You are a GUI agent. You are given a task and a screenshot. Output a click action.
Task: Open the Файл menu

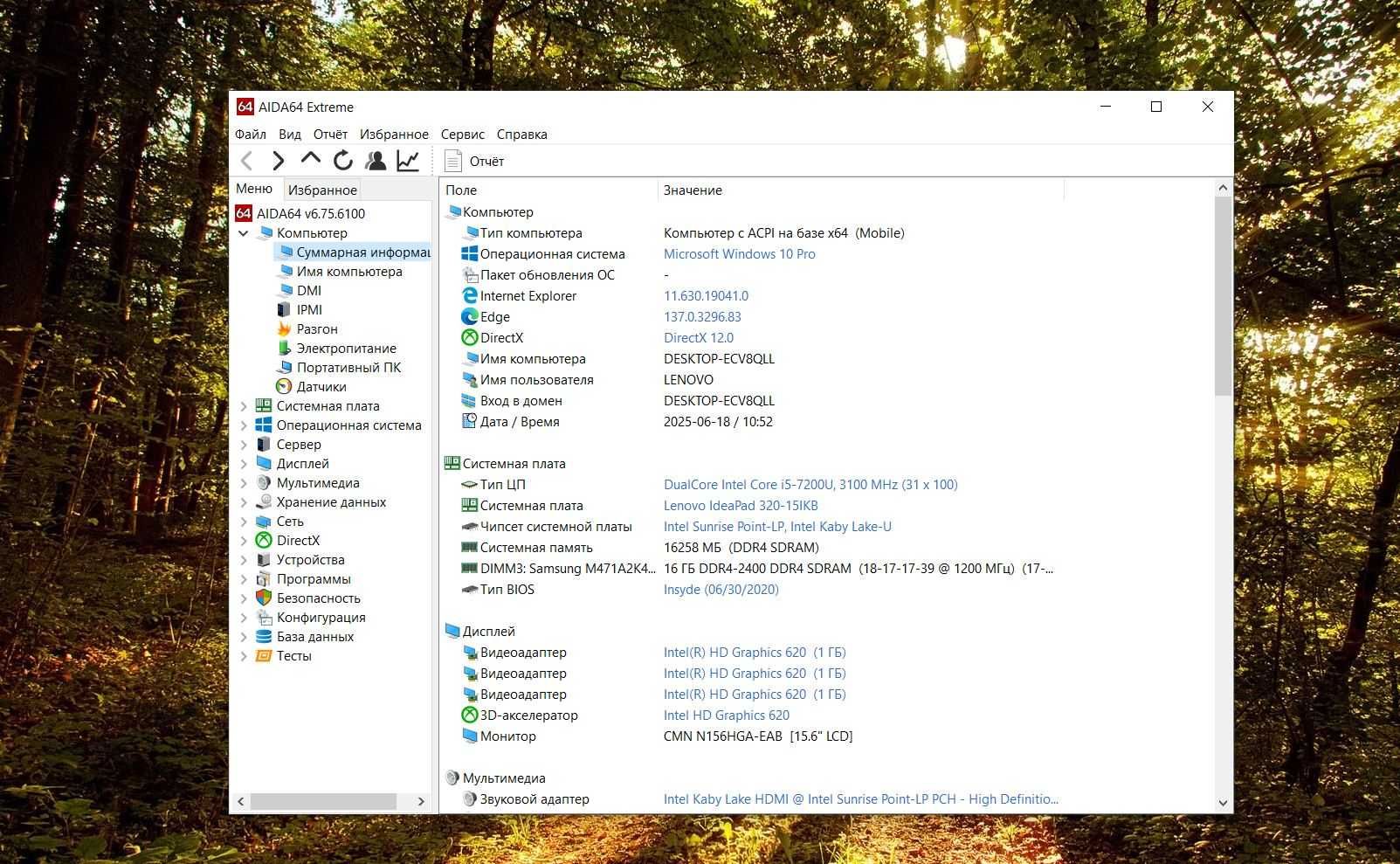point(251,135)
